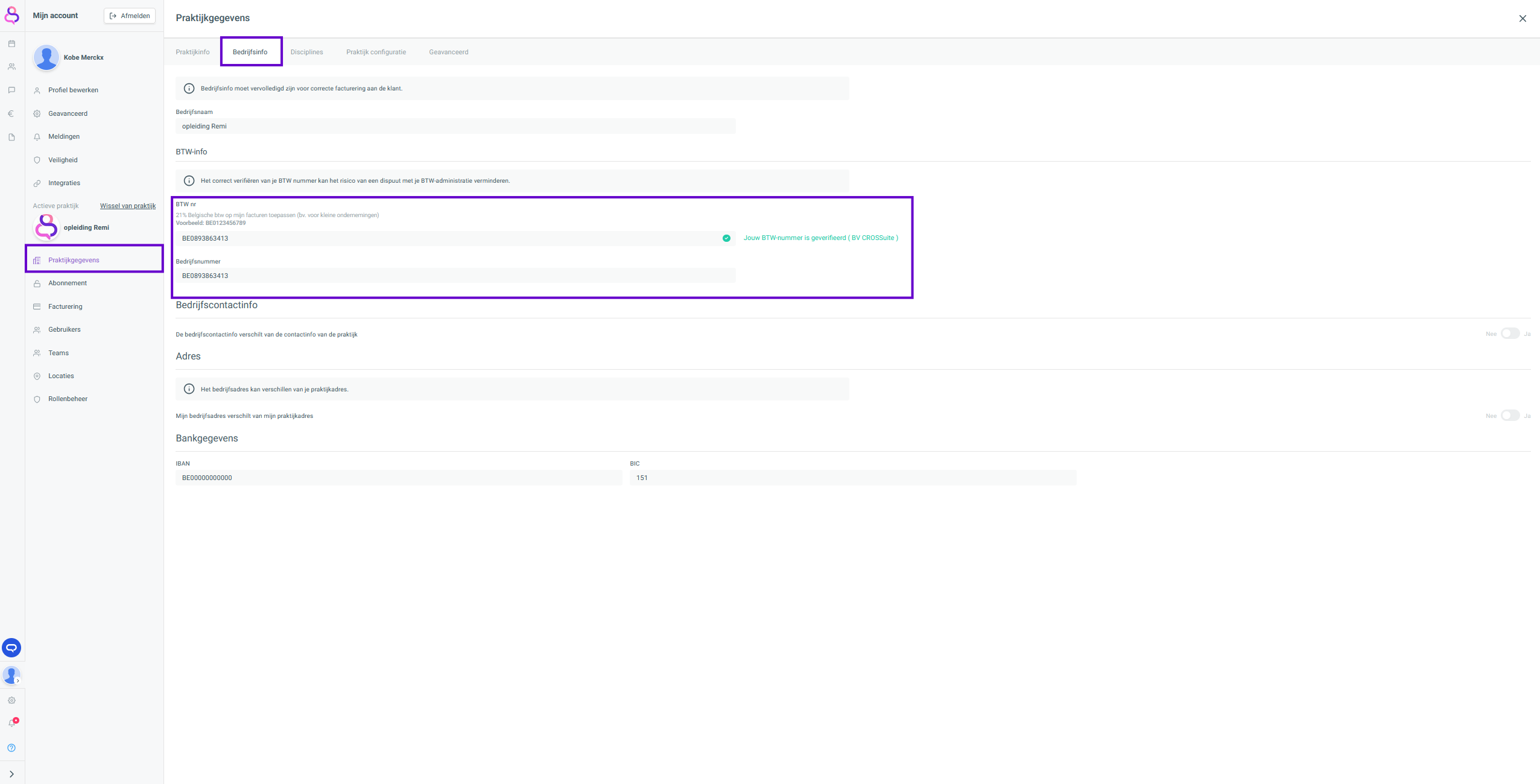The height and width of the screenshot is (784, 1540).
Task: Open Abonnement in the account menu
Action: 68,283
